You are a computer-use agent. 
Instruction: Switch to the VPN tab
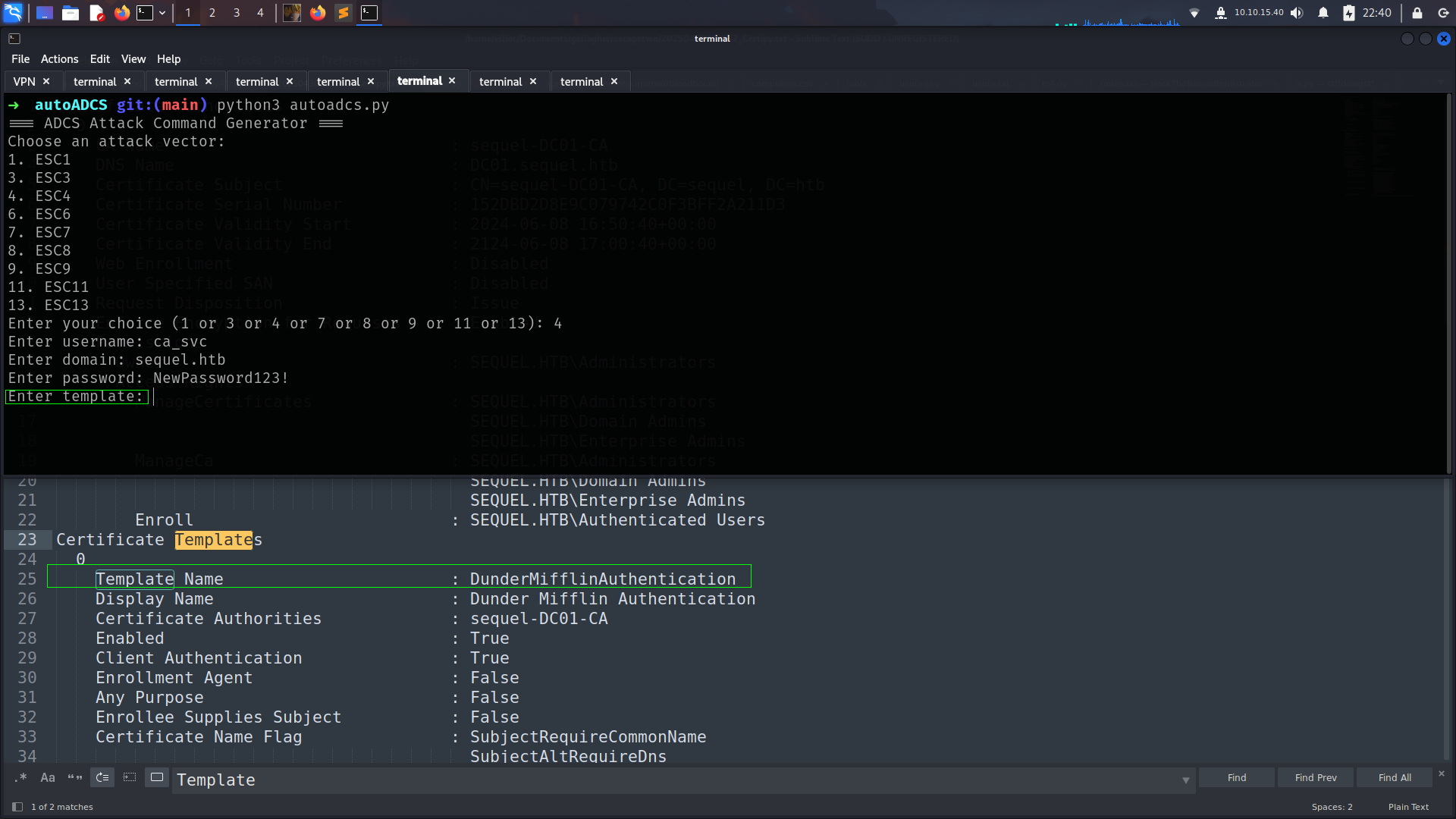[24, 81]
